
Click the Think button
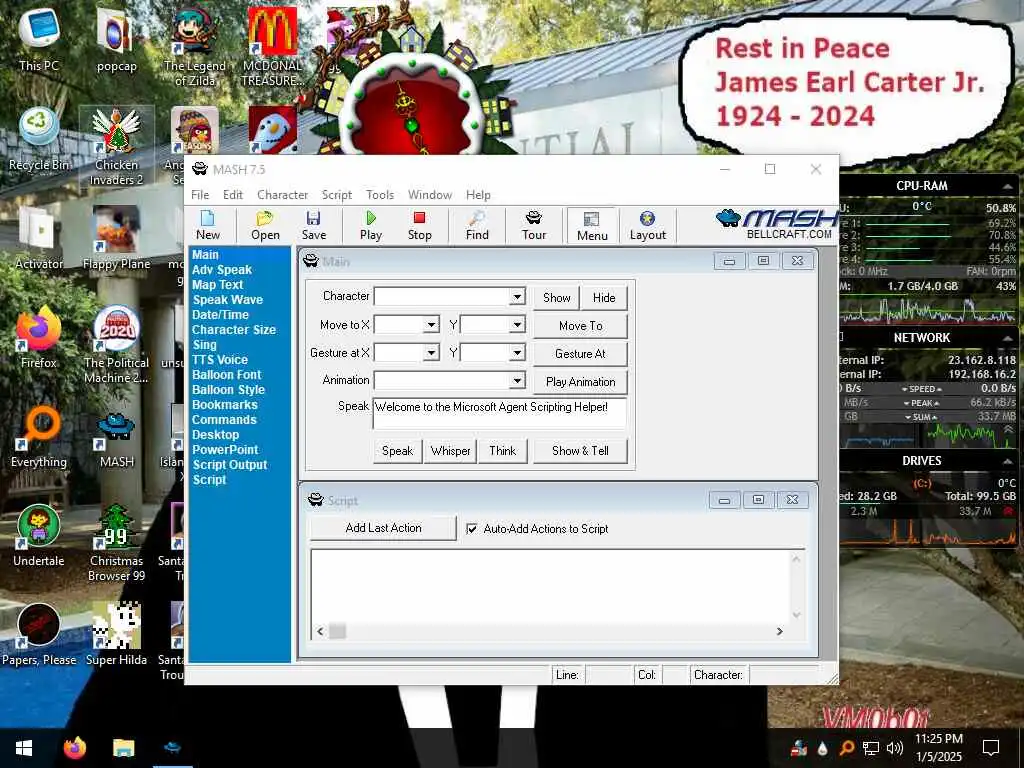click(x=502, y=451)
